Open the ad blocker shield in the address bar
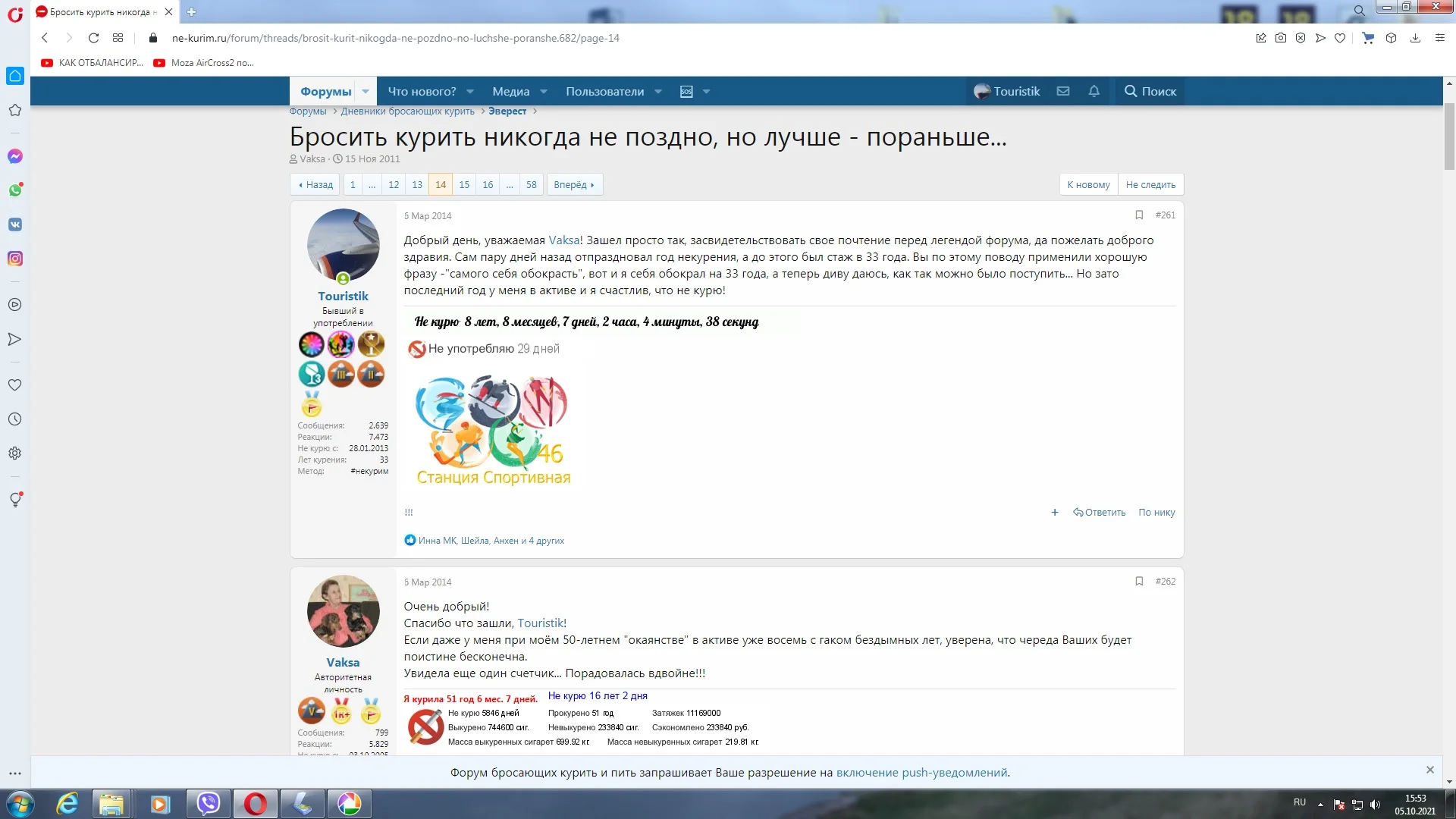This screenshot has height=819, width=1456. tap(1301, 38)
